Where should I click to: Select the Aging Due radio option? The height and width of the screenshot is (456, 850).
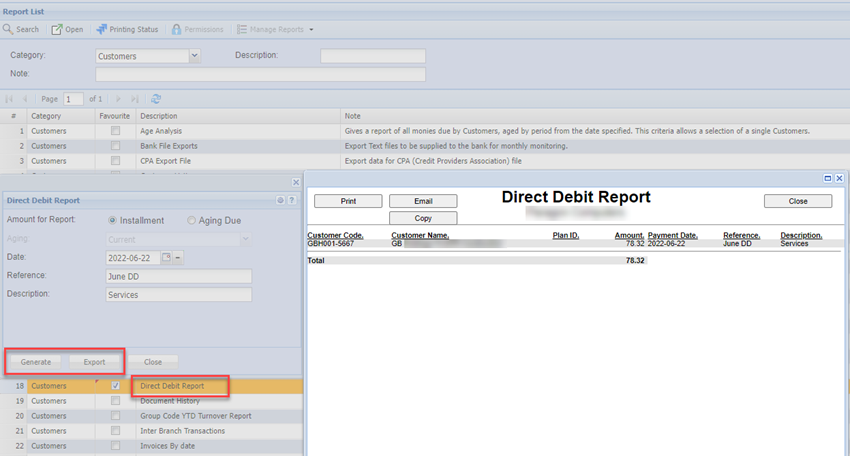(x=192, y=220)
